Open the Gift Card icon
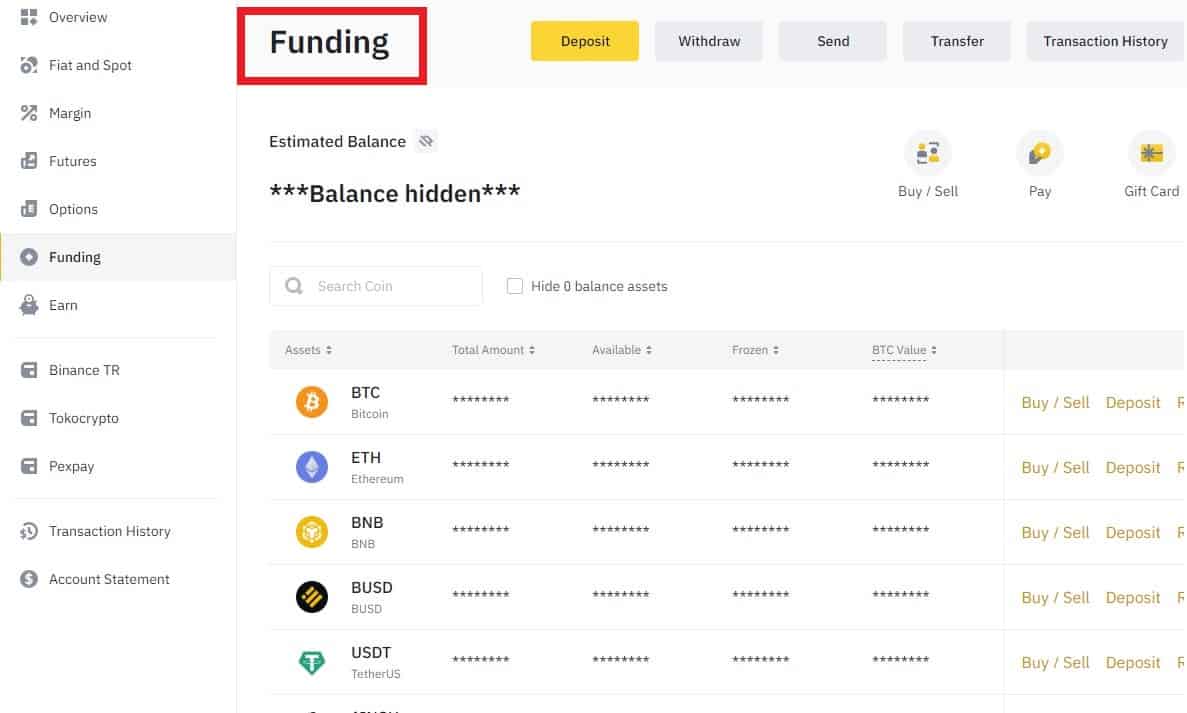This screenshot has width=1187, height=713. 1151,153
